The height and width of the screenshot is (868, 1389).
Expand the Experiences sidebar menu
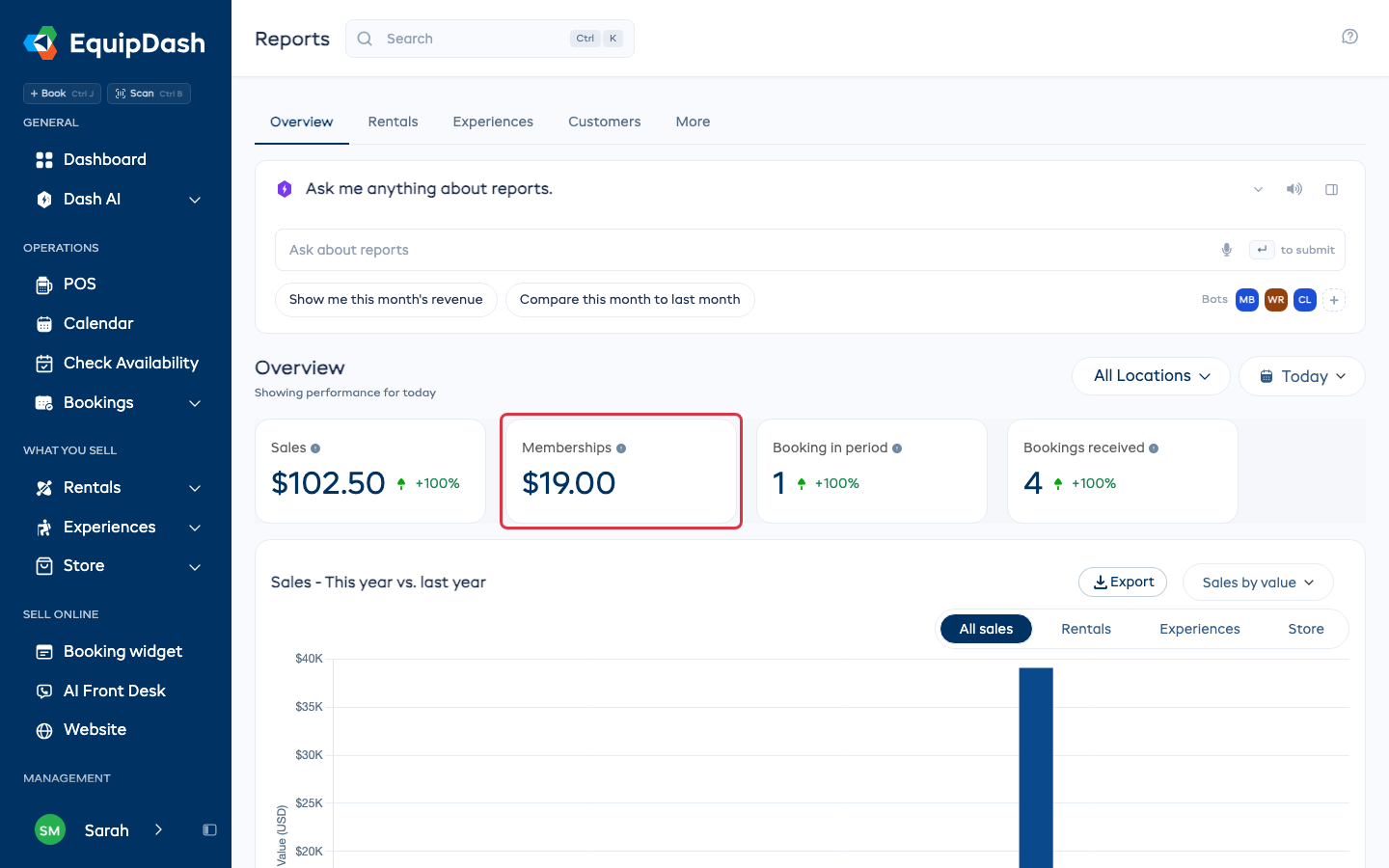coord(195,528)
